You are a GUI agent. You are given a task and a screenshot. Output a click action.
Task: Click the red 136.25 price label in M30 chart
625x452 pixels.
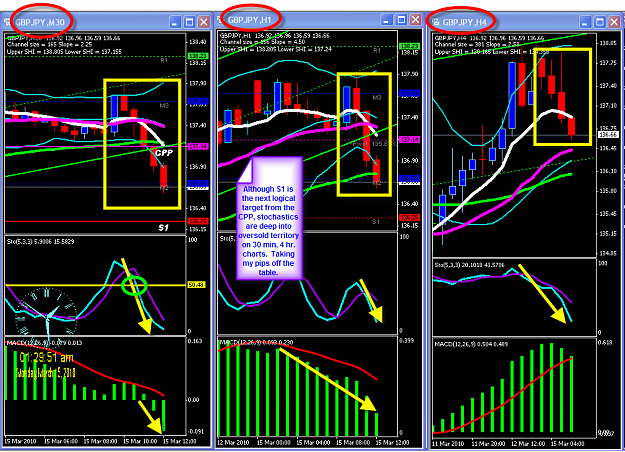(x=198, y=221)
